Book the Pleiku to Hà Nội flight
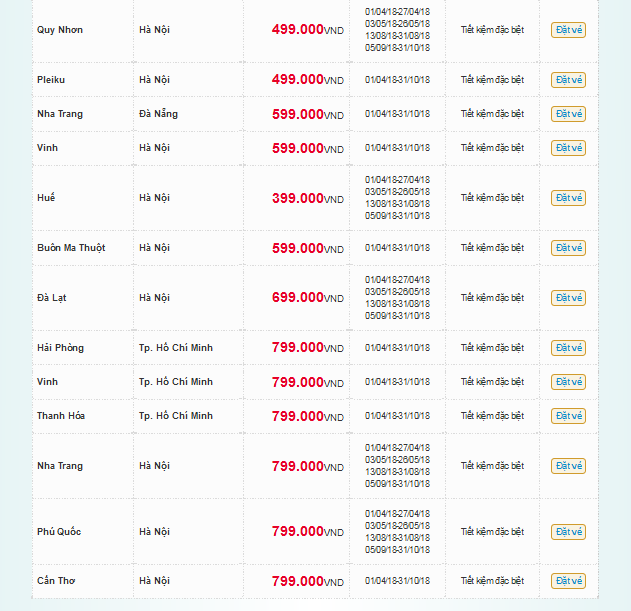Image resolution: width=631 pixels, height=611 pixels. (568, 80)
